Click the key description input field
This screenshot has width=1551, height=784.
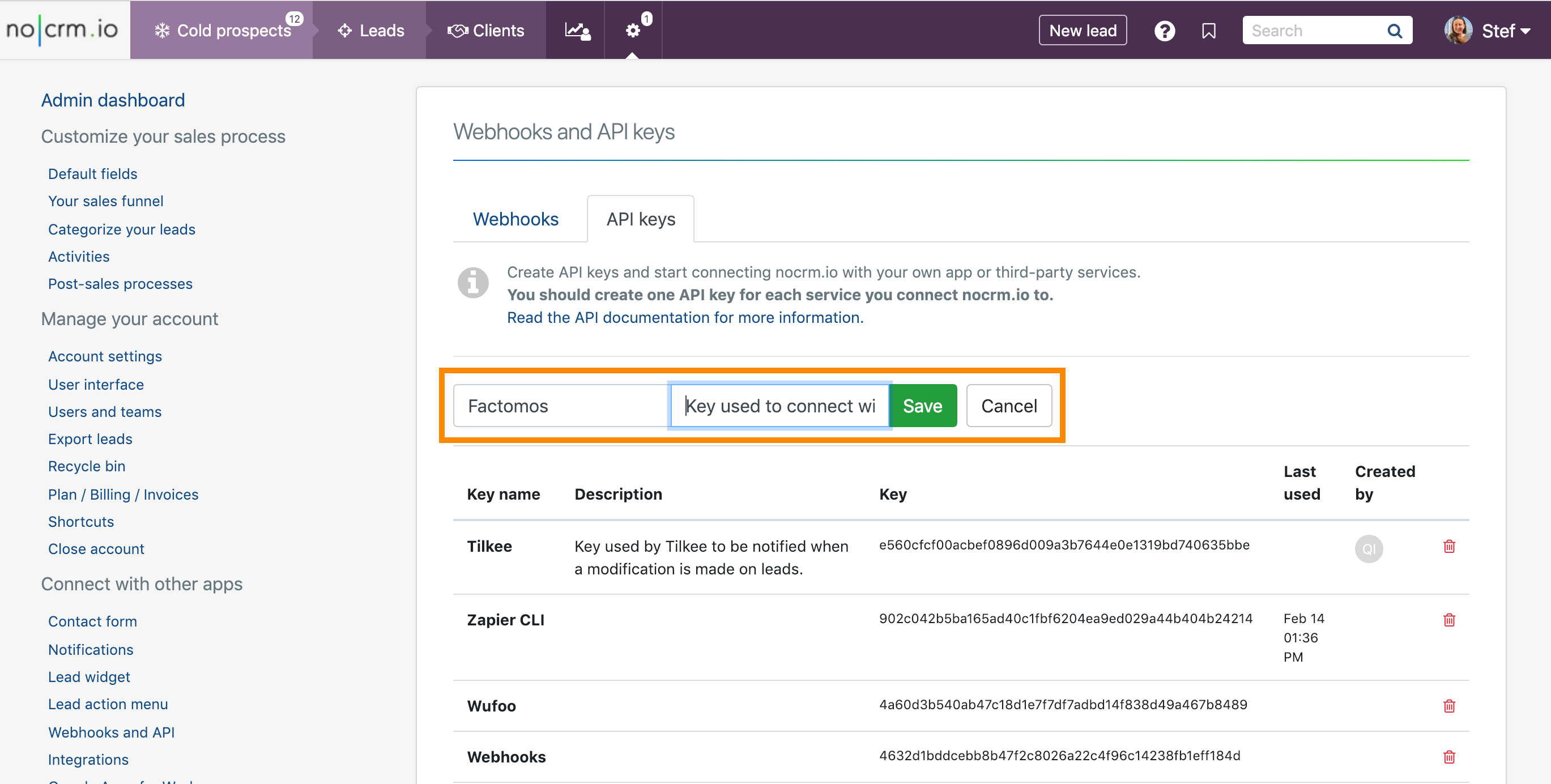point(779,406)
